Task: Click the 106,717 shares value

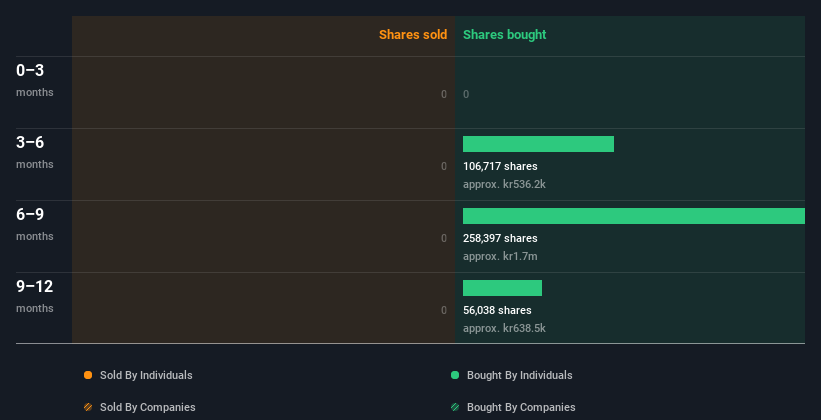Action: coord(500,166)
